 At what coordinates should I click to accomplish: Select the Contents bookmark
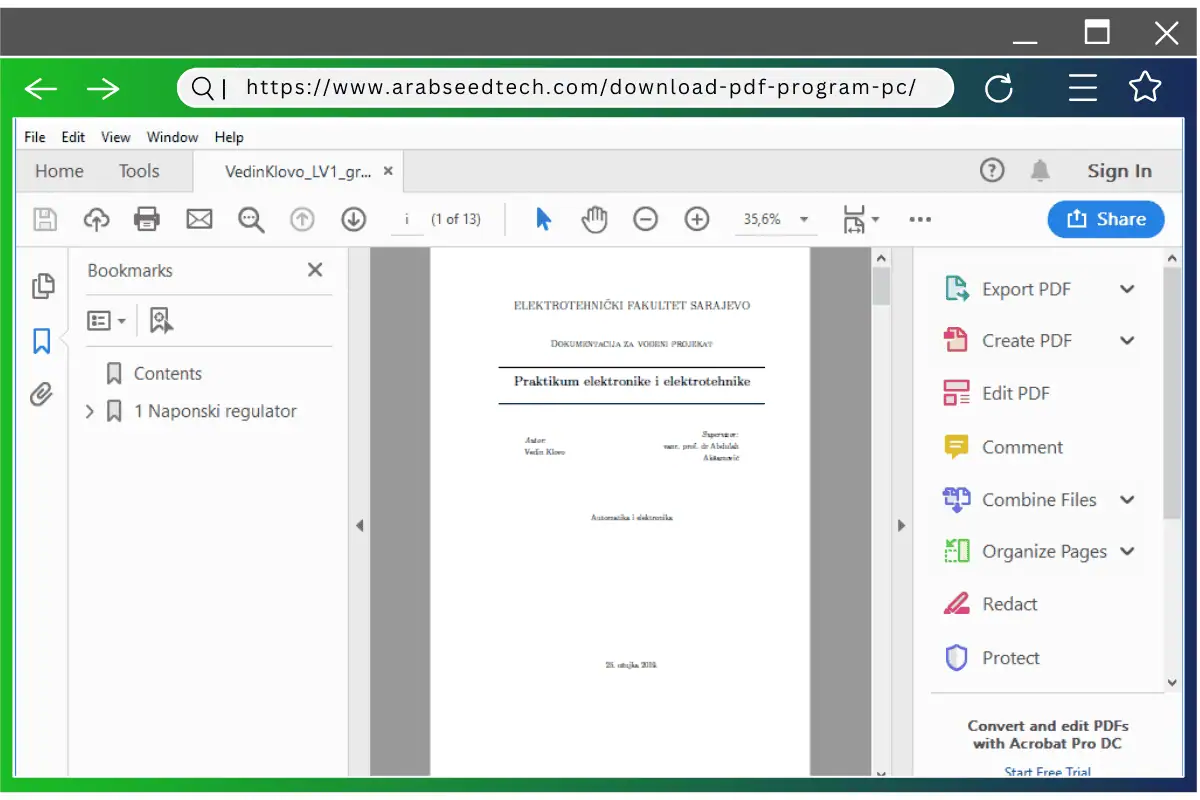pyautogui.click(x=167, y=373)
